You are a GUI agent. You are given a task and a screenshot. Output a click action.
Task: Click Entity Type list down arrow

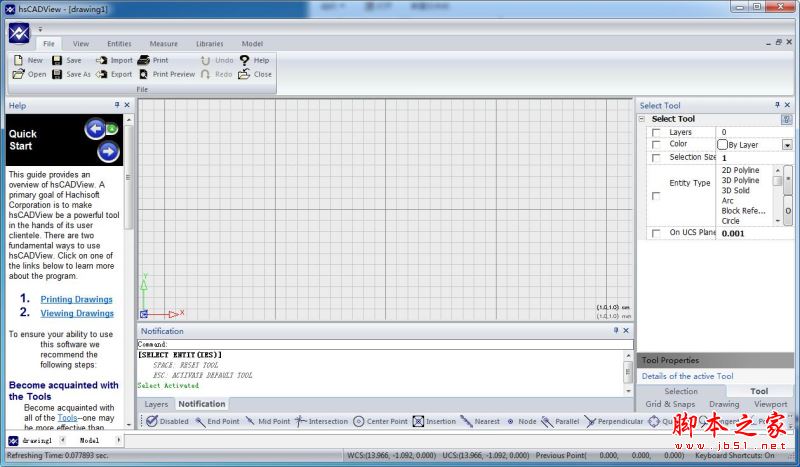(x=778, y=221)
